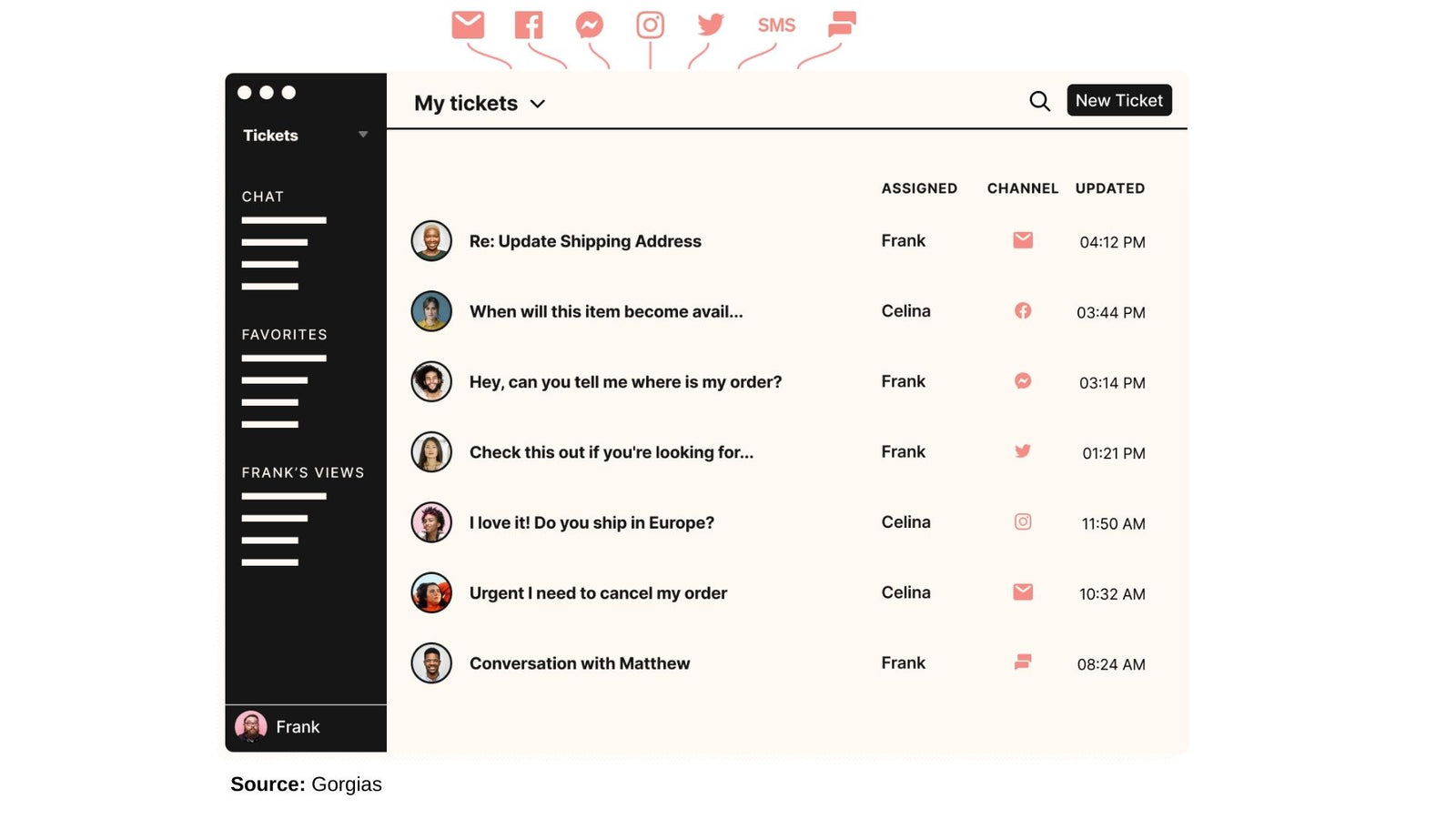Click the SMS channel icon at top

pyautogui.click(x=776, y=25)
